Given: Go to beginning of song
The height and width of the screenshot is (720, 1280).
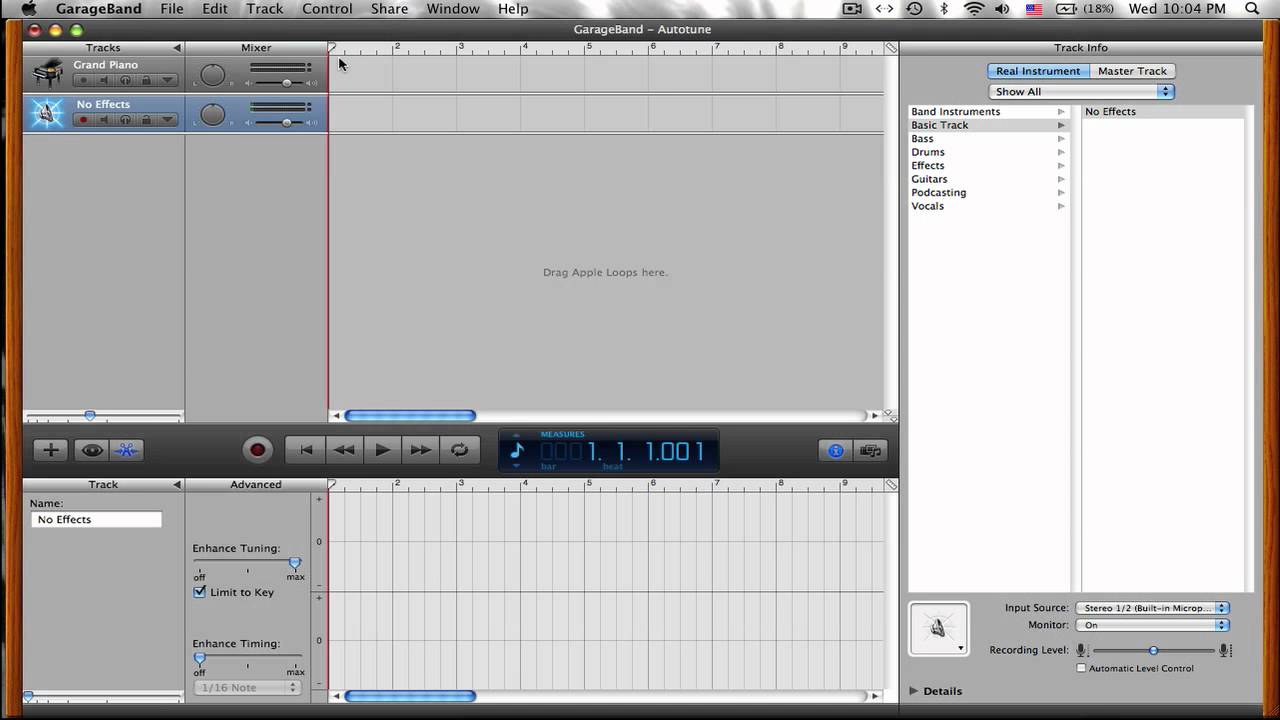Looking at the screenshot, I should (306, 450).
